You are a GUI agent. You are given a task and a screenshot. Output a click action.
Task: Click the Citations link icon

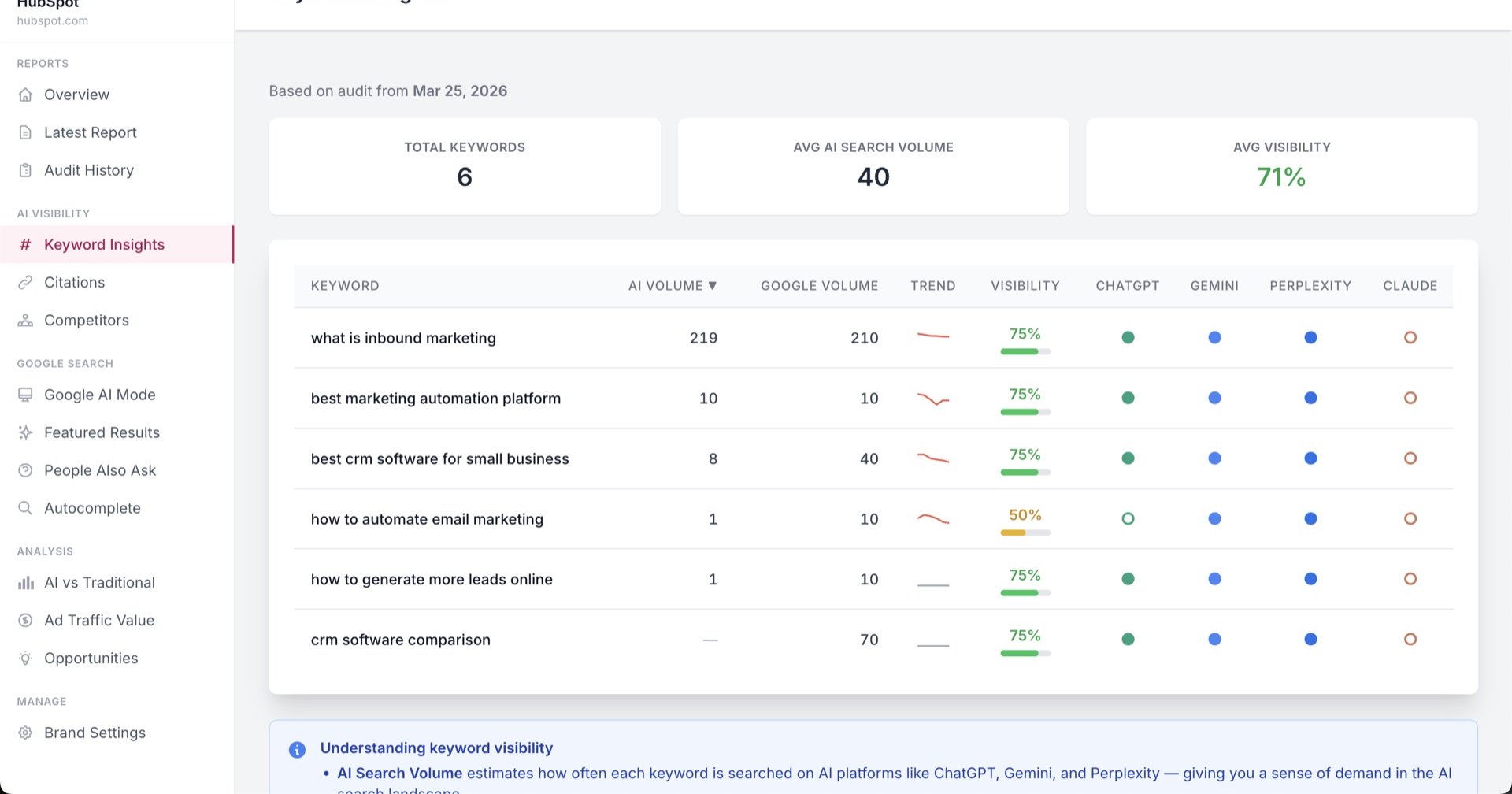pyautogui.click(x=25, y=283)
